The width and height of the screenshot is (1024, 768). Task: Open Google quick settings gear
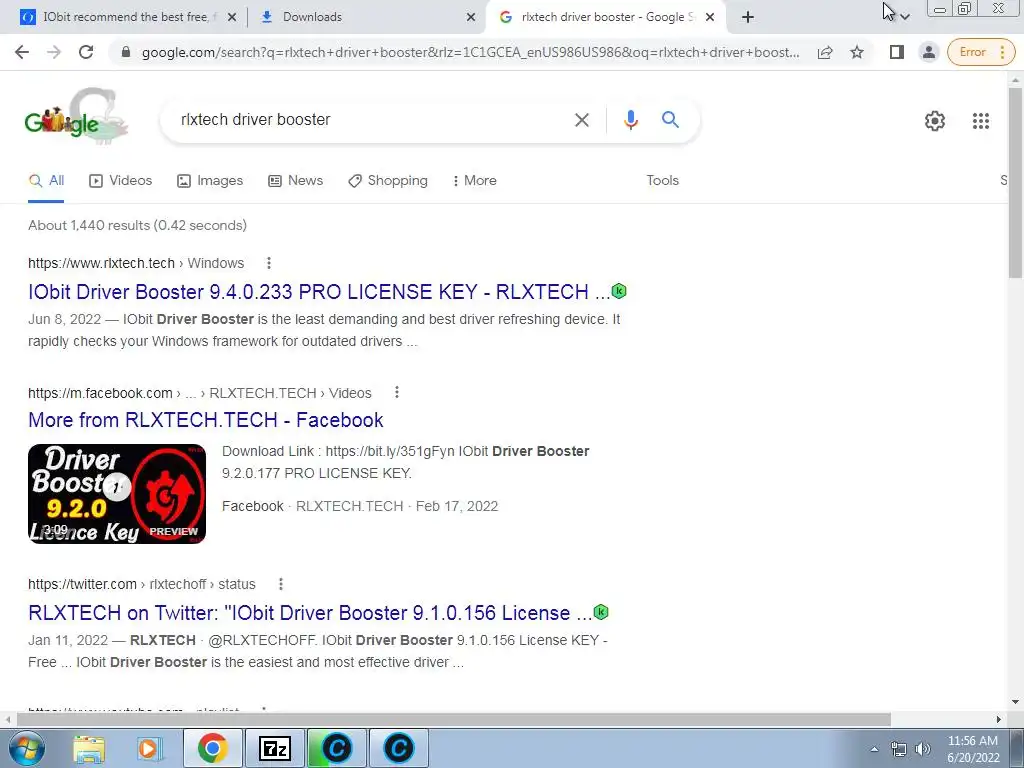coord(935,121)
